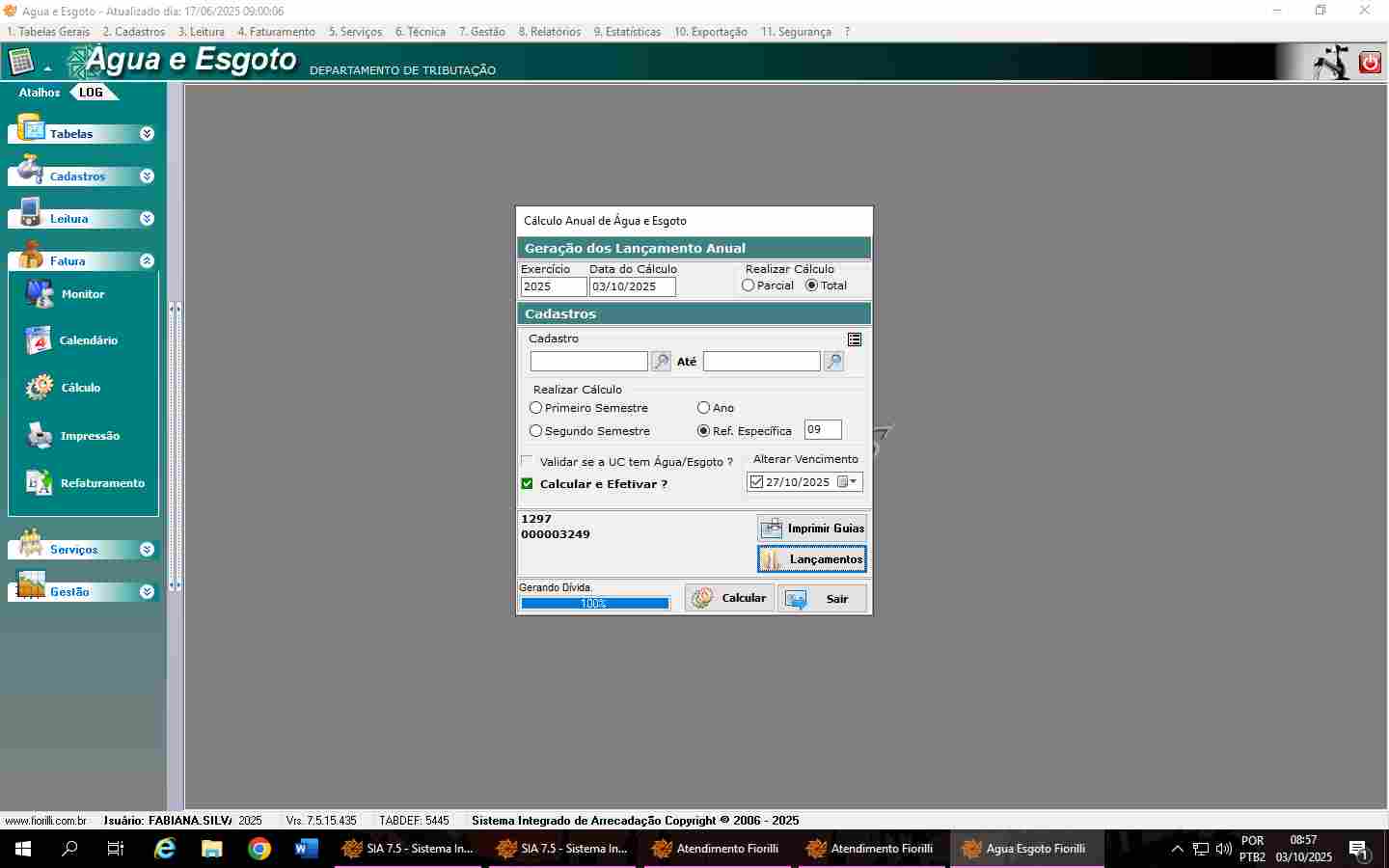Open the Monitor icon in Fatura panel
1389x868 pixels.
coord(41,294)
